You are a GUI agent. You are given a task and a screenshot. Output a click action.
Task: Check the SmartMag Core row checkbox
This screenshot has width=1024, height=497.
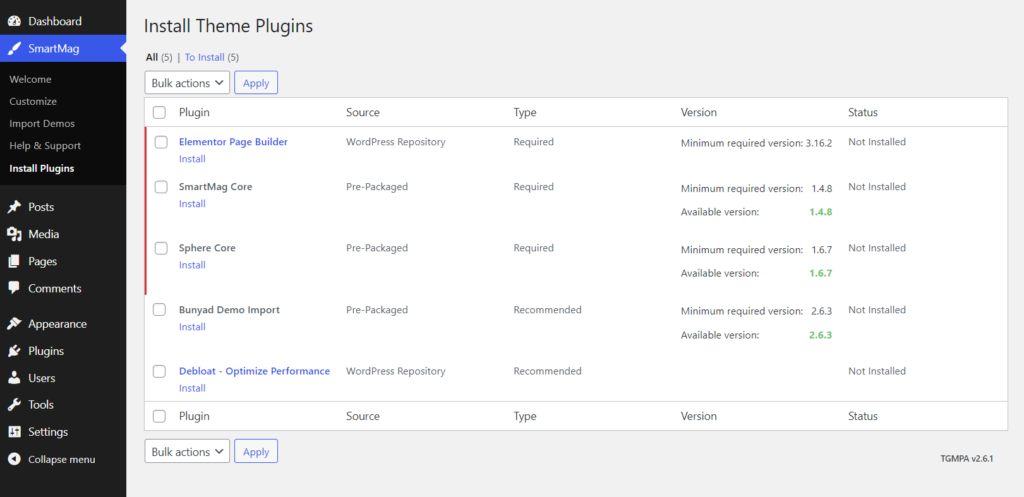coord(161,187)
